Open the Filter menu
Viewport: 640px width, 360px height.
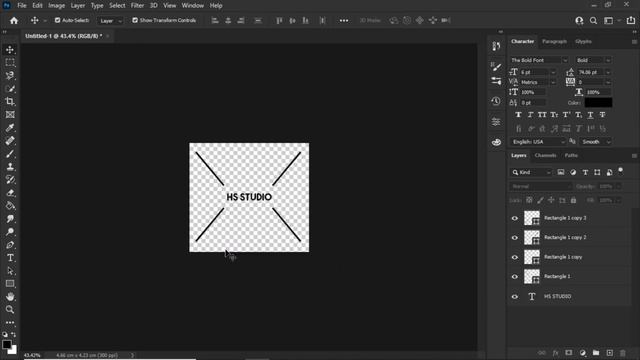(137, 5)
